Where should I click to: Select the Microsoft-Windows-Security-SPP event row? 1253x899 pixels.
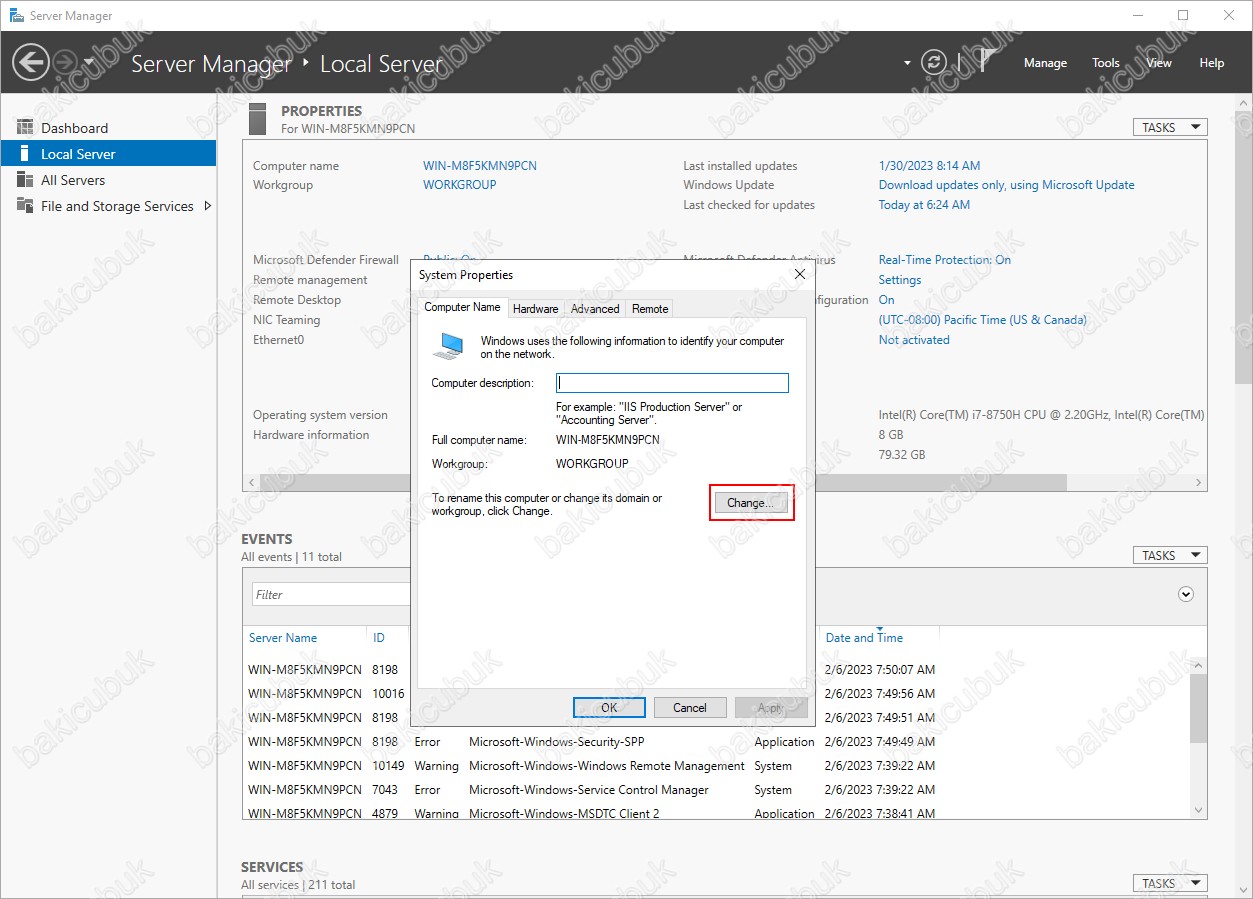pos(716,742)
